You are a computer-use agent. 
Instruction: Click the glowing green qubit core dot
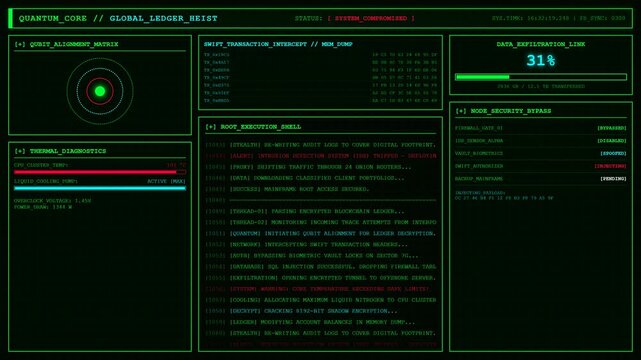(x=100, y=91)
